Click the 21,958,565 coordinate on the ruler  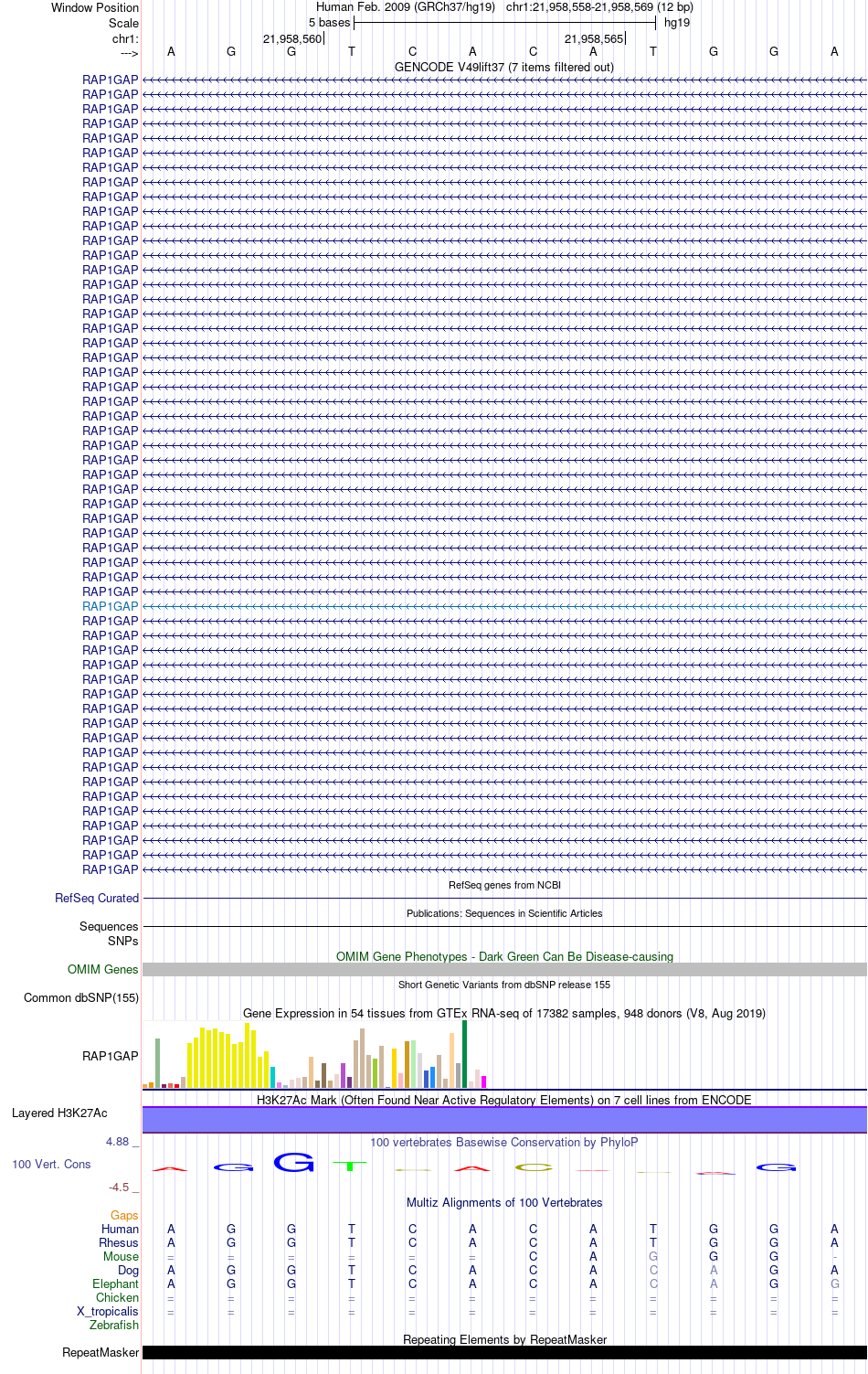click(x=594, y=38)
